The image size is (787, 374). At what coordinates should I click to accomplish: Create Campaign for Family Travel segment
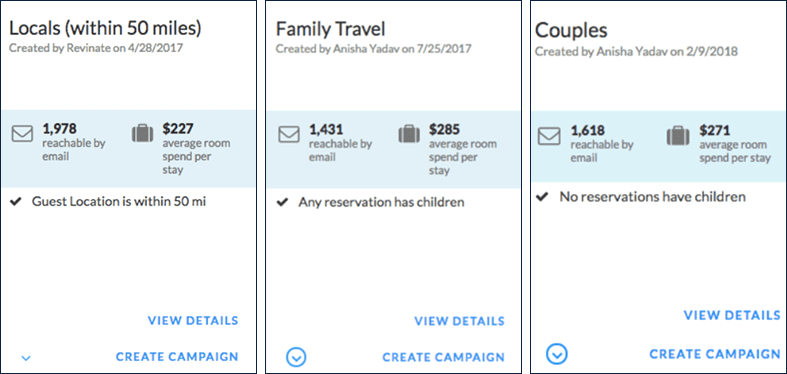pos(444,357)
